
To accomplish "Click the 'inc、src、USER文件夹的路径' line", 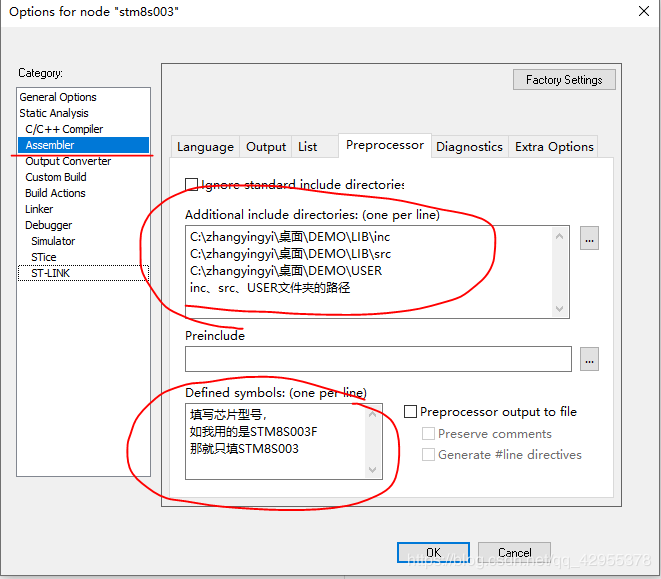I will pyautogui.click(x=270, y=288).
